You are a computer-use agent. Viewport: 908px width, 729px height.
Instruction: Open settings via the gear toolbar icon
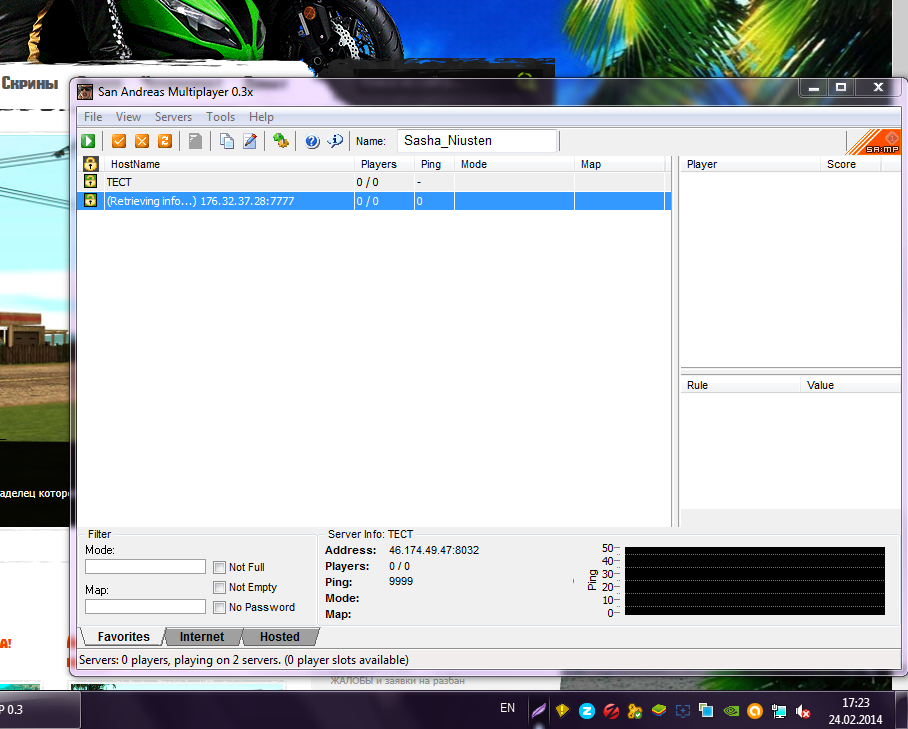281,141
